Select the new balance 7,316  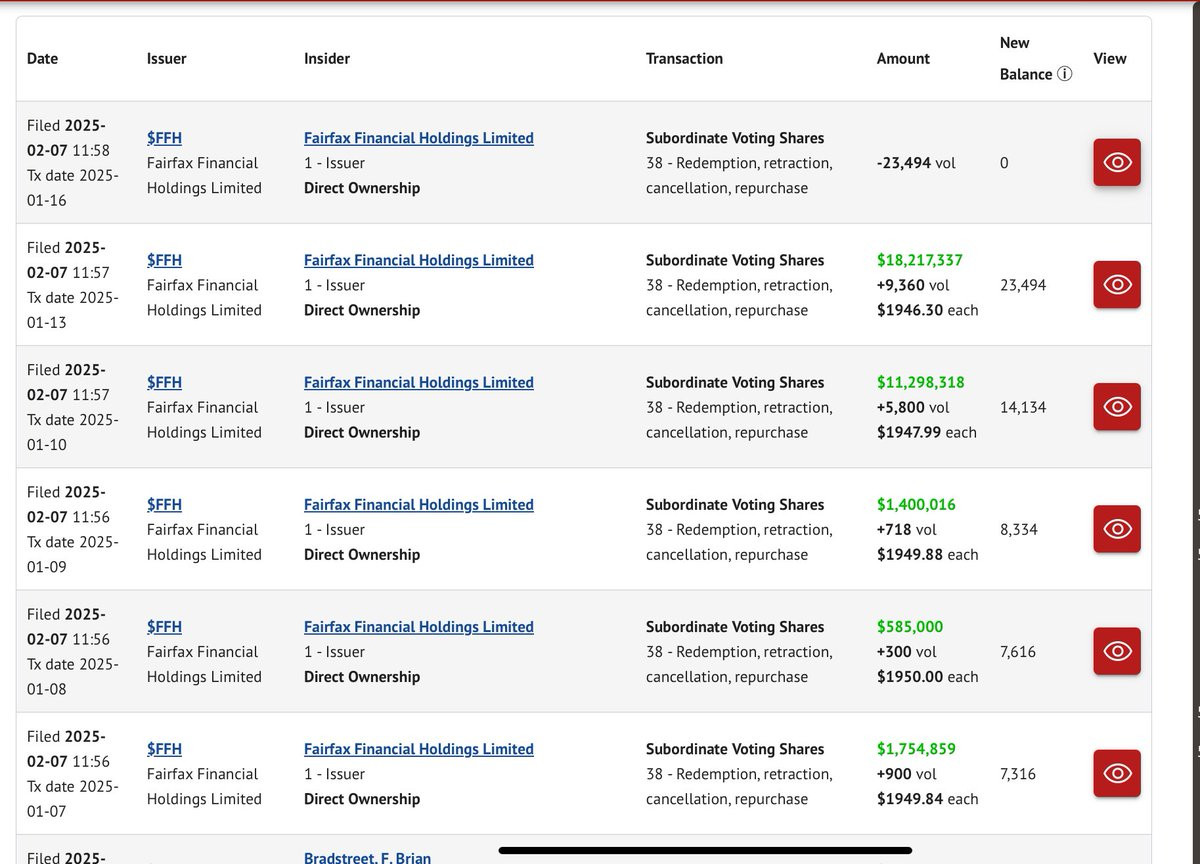(x=1018, y=773)
